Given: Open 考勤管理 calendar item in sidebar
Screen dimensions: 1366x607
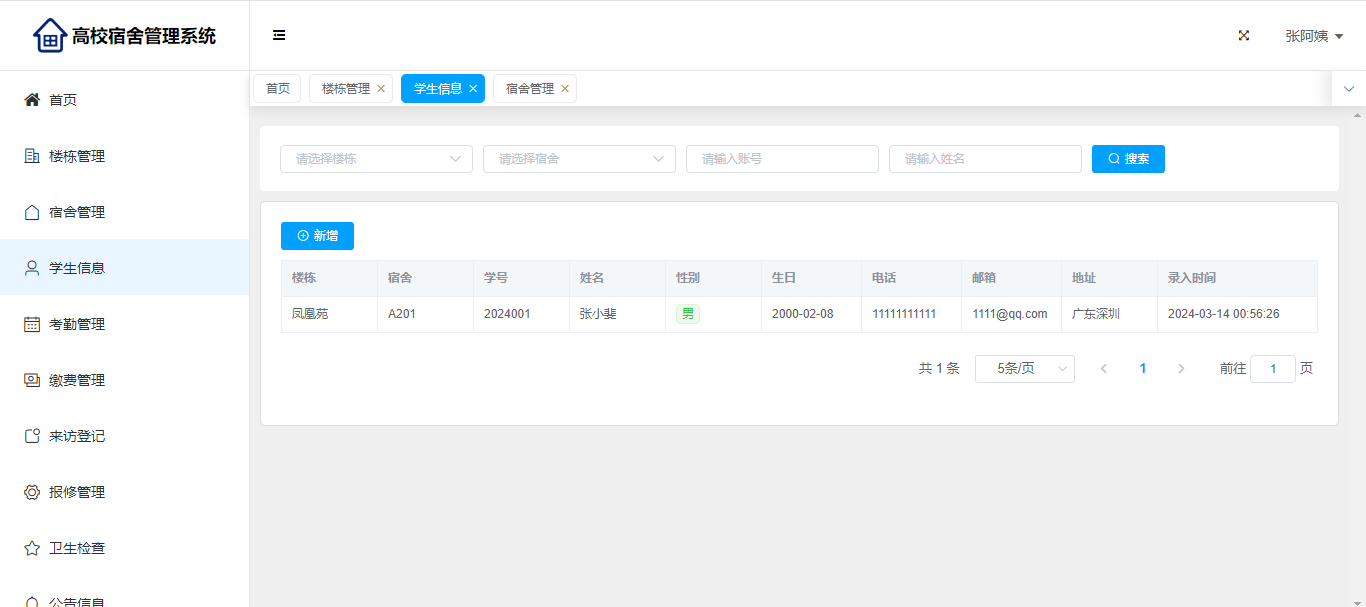Looking at the screenshot, I should click(76, 324).
